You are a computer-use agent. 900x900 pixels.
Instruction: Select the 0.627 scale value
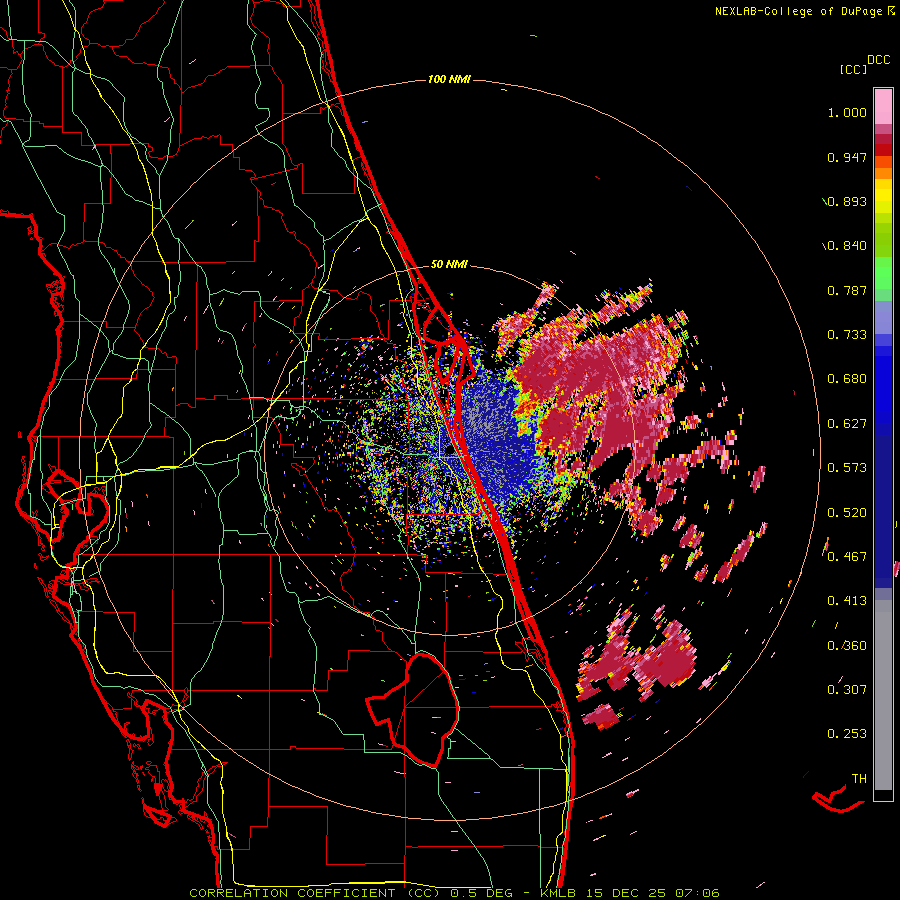[847, 424]
